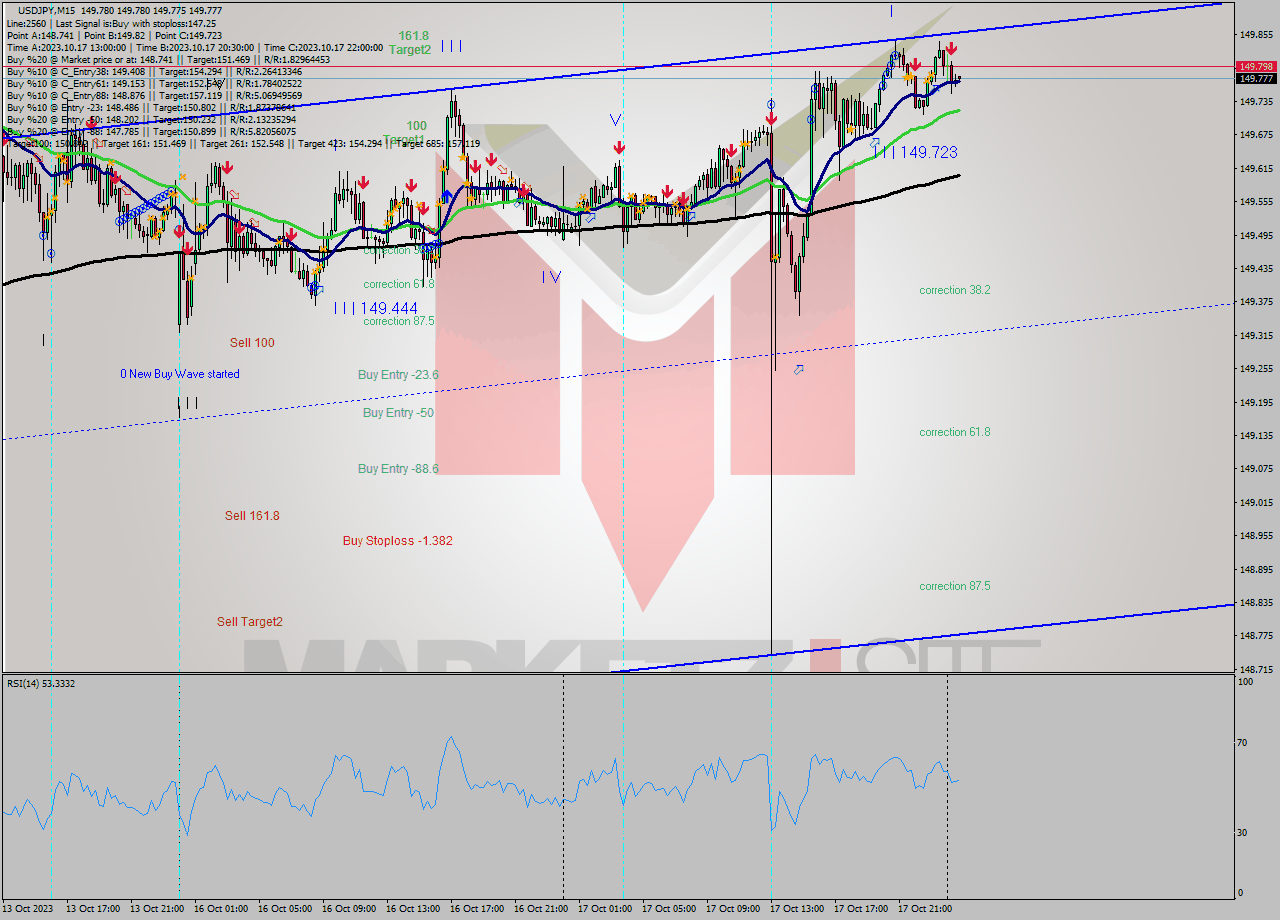Click the red sell arrow above the latest candle
This screenshot has height=920, width=1280.
pos(952,48)
